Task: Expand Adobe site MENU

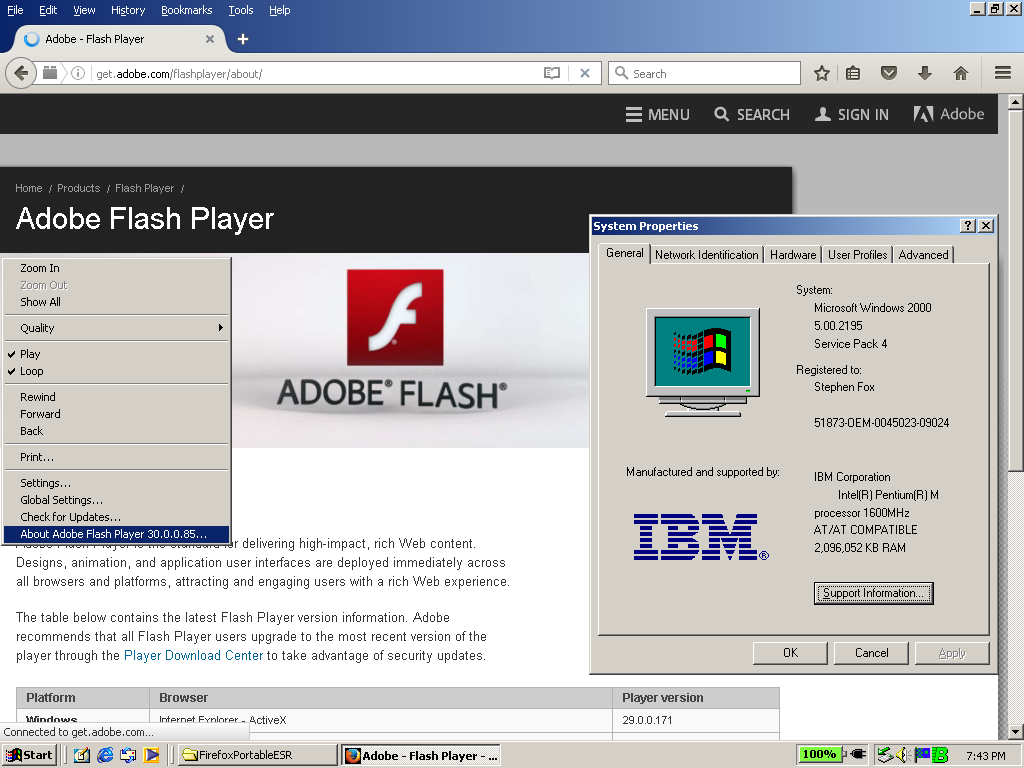Action: pyautogui.click(x=657, y=115)
